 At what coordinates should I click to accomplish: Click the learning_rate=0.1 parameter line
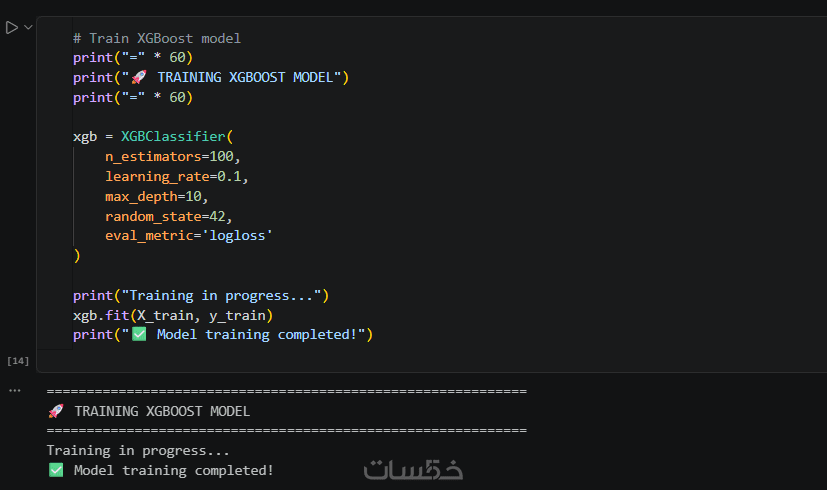click(176, 177)
